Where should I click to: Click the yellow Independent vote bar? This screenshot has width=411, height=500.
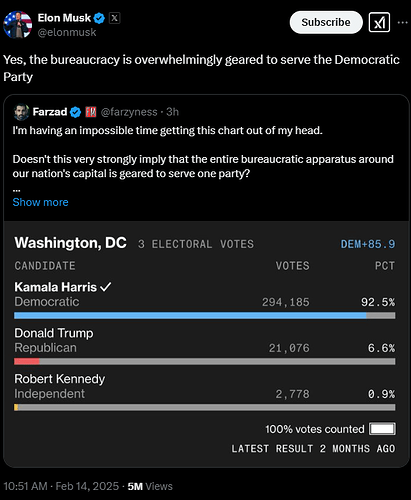click(x=16, y=407)
